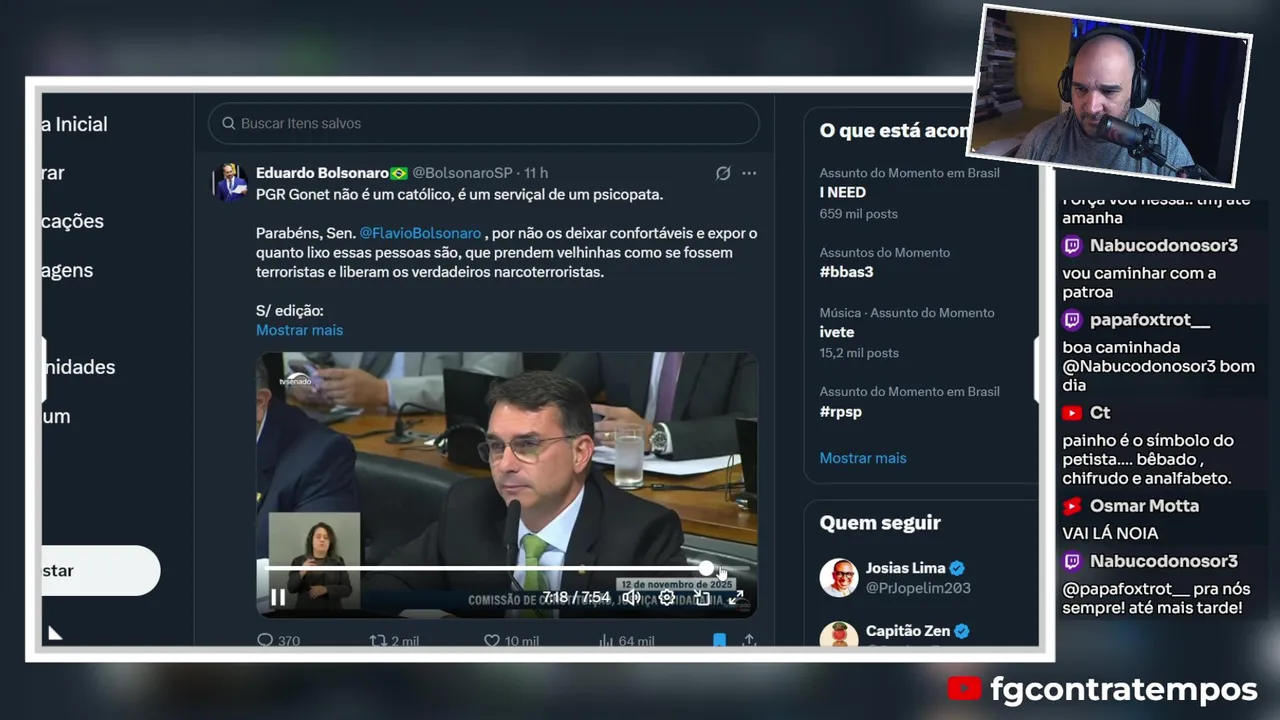Image resolution: width=1280 pixels, height=720 pixels.
Task: Open the Premium nav item
Action: (x=57, y=416)
